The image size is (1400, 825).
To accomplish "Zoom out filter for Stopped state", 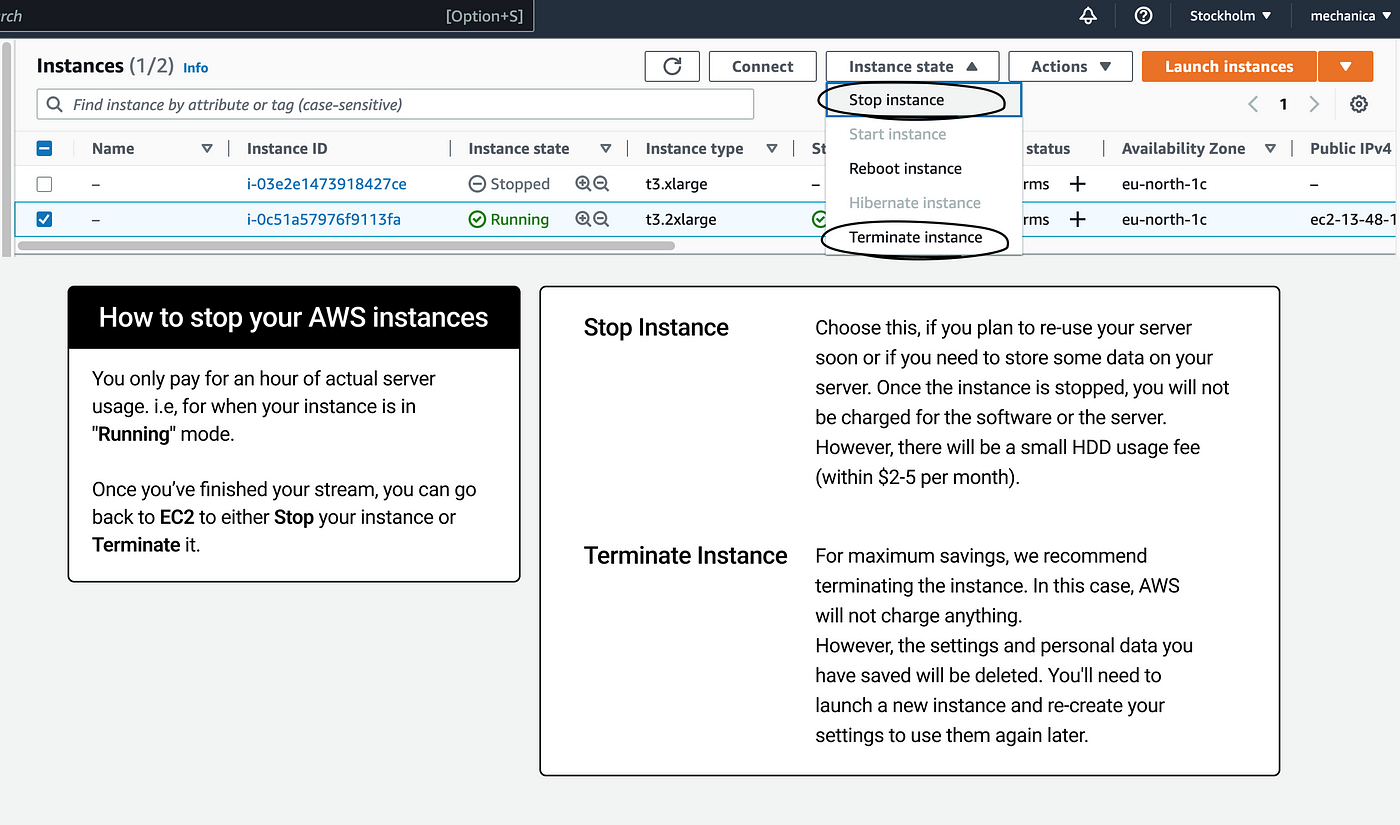I will [x=601, y=184].
